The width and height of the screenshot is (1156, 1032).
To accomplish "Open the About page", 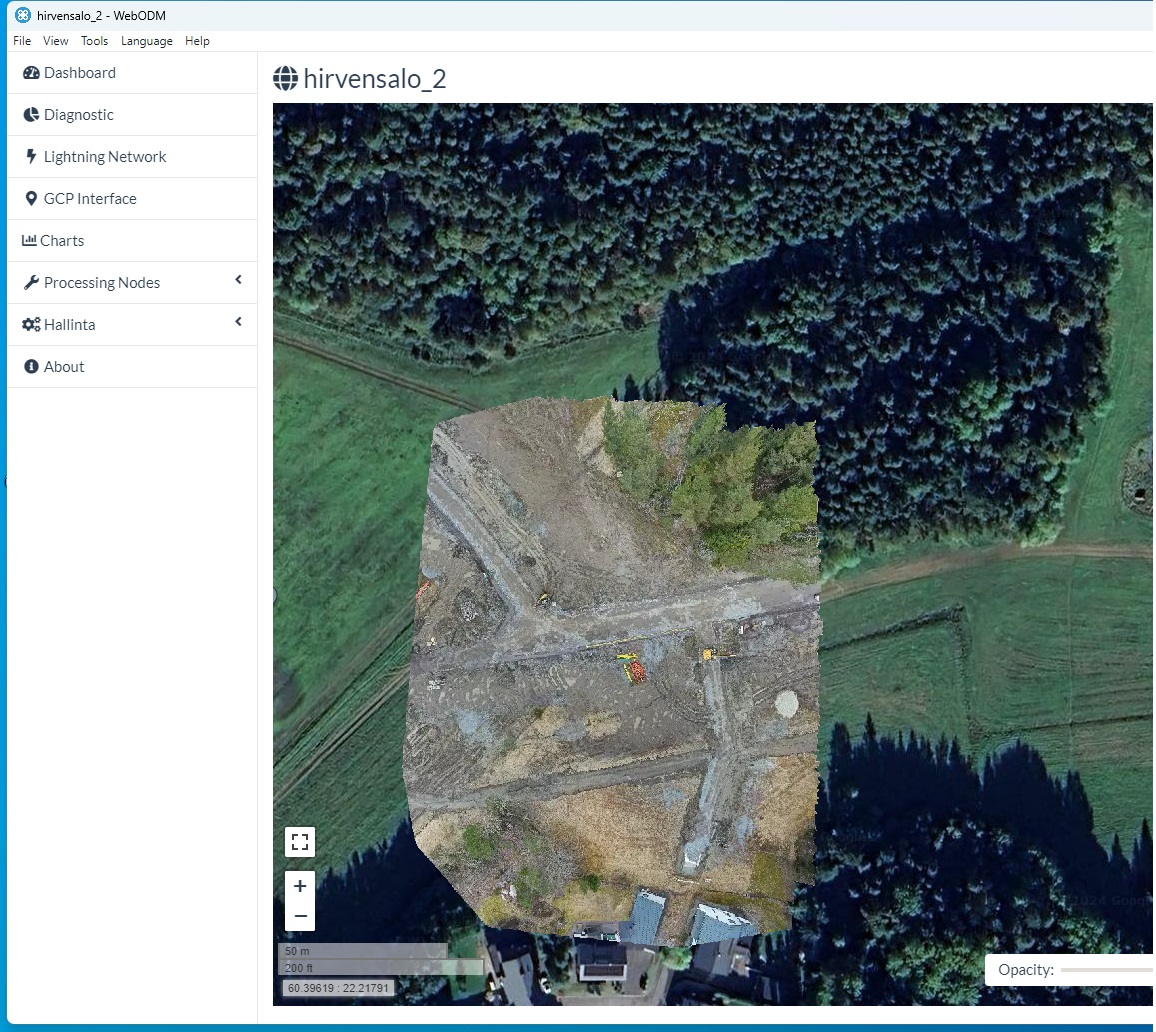I will pyautogui.click(x=62, y=366).
